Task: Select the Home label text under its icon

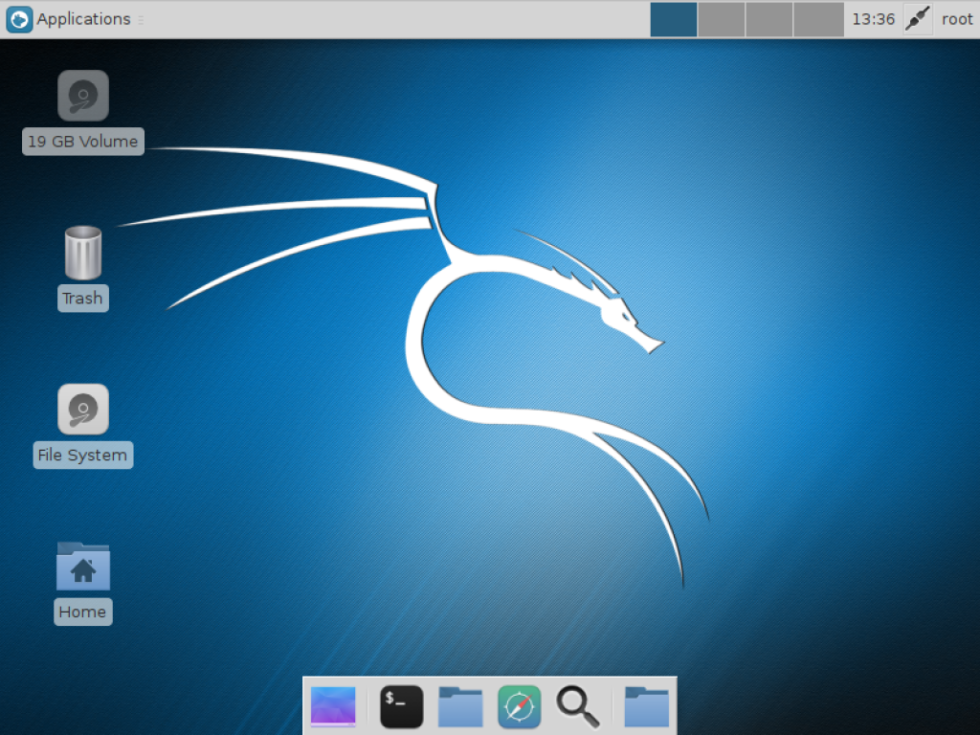Action: click(82, 611)
